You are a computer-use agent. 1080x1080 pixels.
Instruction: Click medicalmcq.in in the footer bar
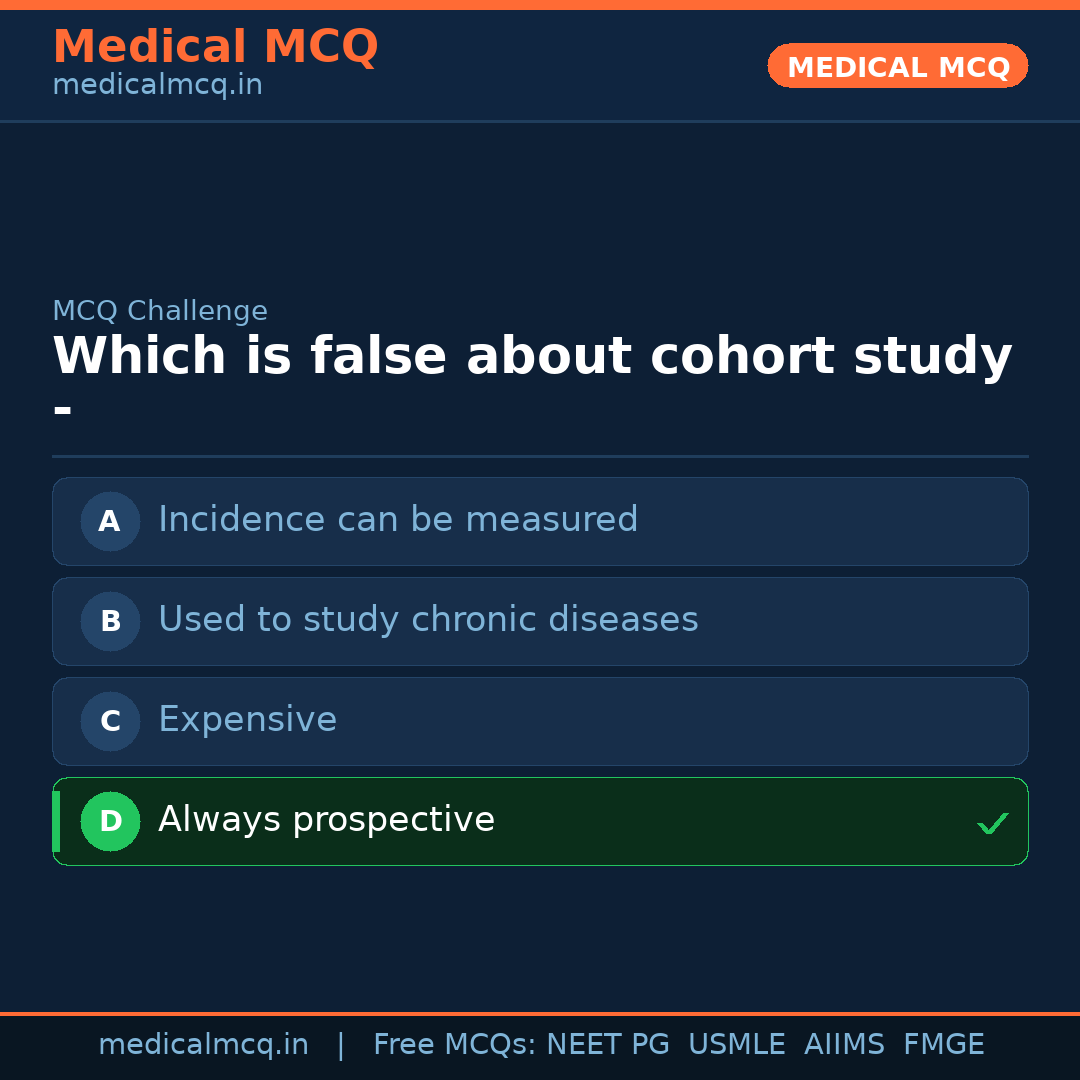click(x=204, y=1044)
